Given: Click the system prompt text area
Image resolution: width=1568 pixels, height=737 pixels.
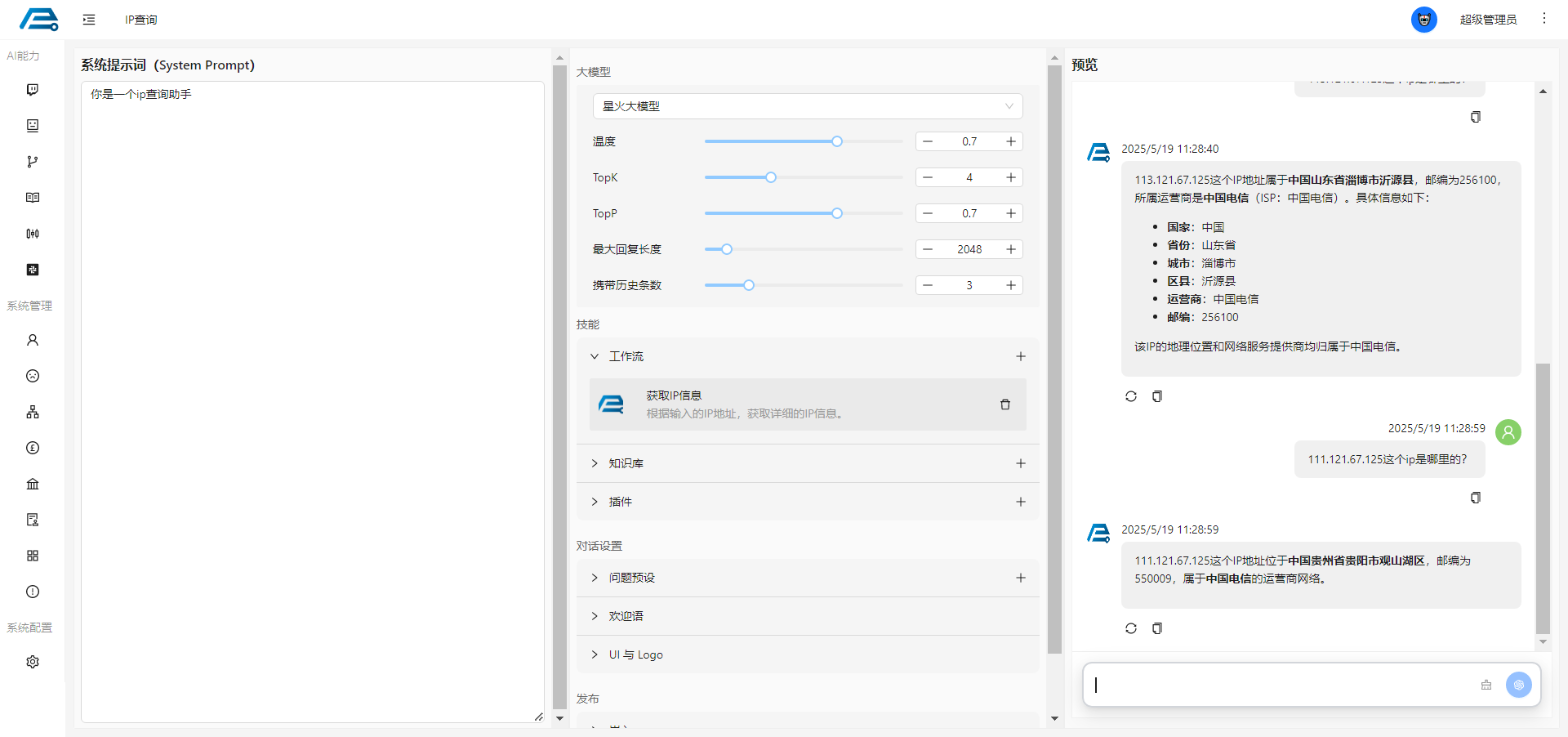Looking at the screenshot, I should pos(312,400).
